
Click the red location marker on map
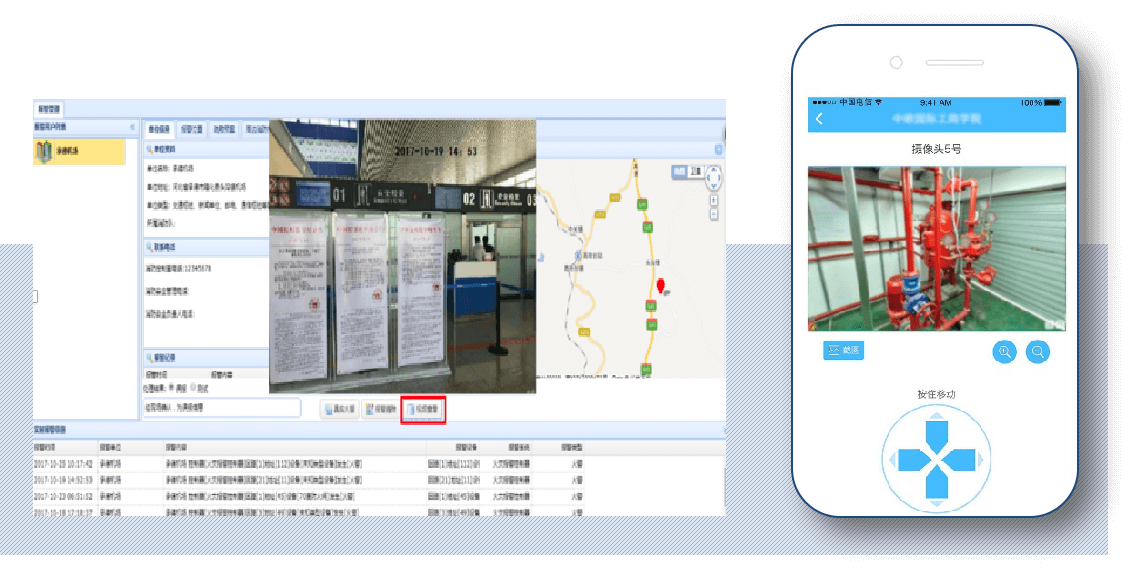[660, 285]
